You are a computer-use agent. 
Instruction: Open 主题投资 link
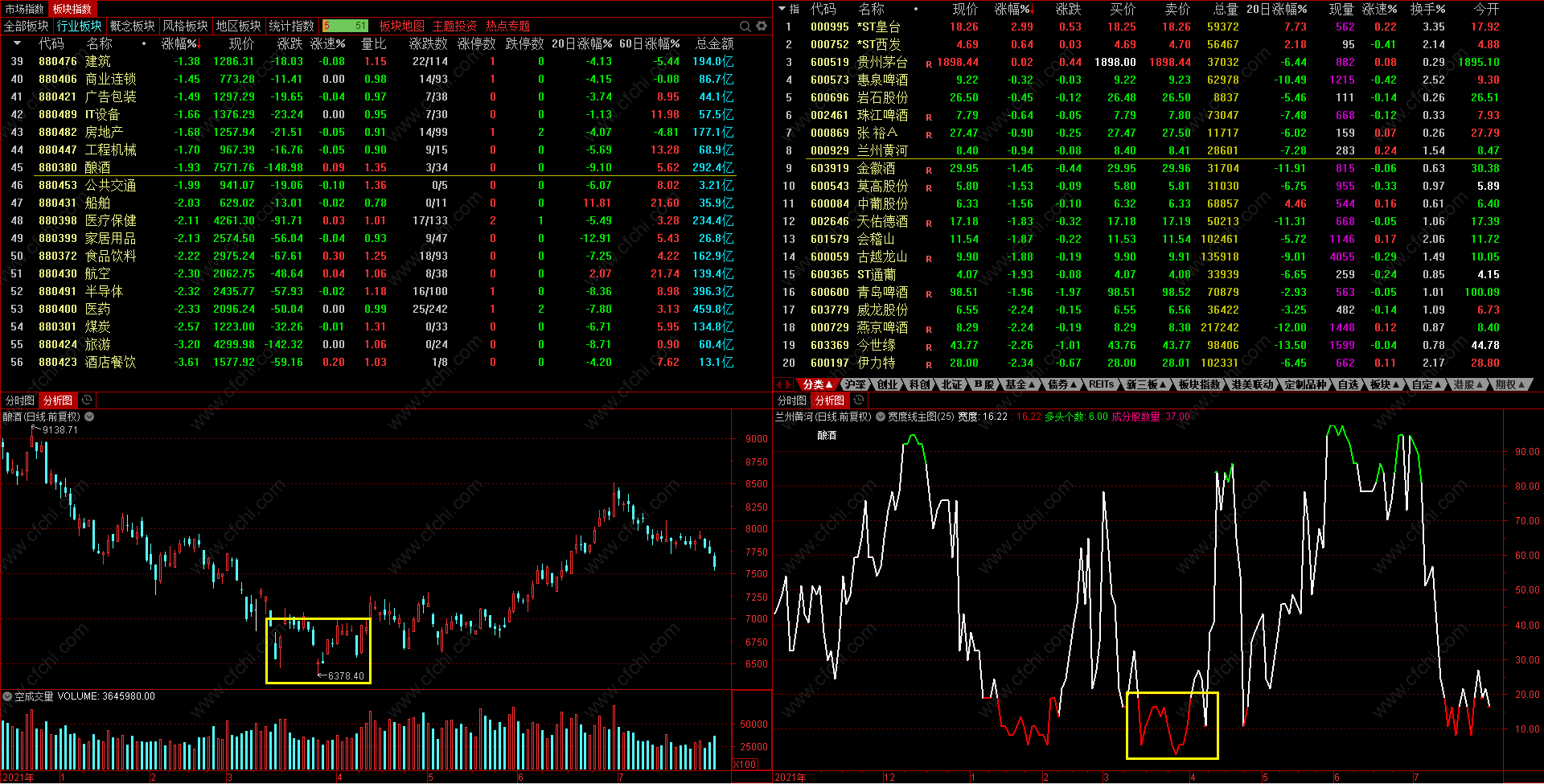(455, 27)
